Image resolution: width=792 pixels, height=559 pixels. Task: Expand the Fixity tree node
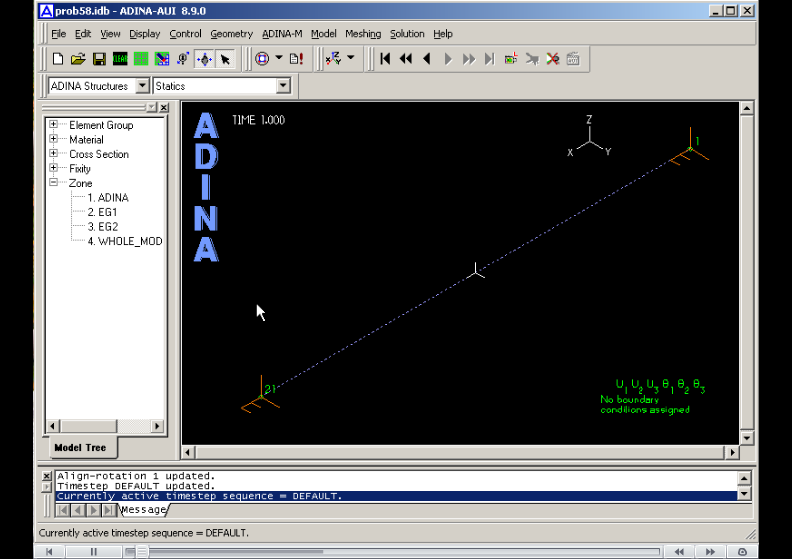click(x=53, y=168)
